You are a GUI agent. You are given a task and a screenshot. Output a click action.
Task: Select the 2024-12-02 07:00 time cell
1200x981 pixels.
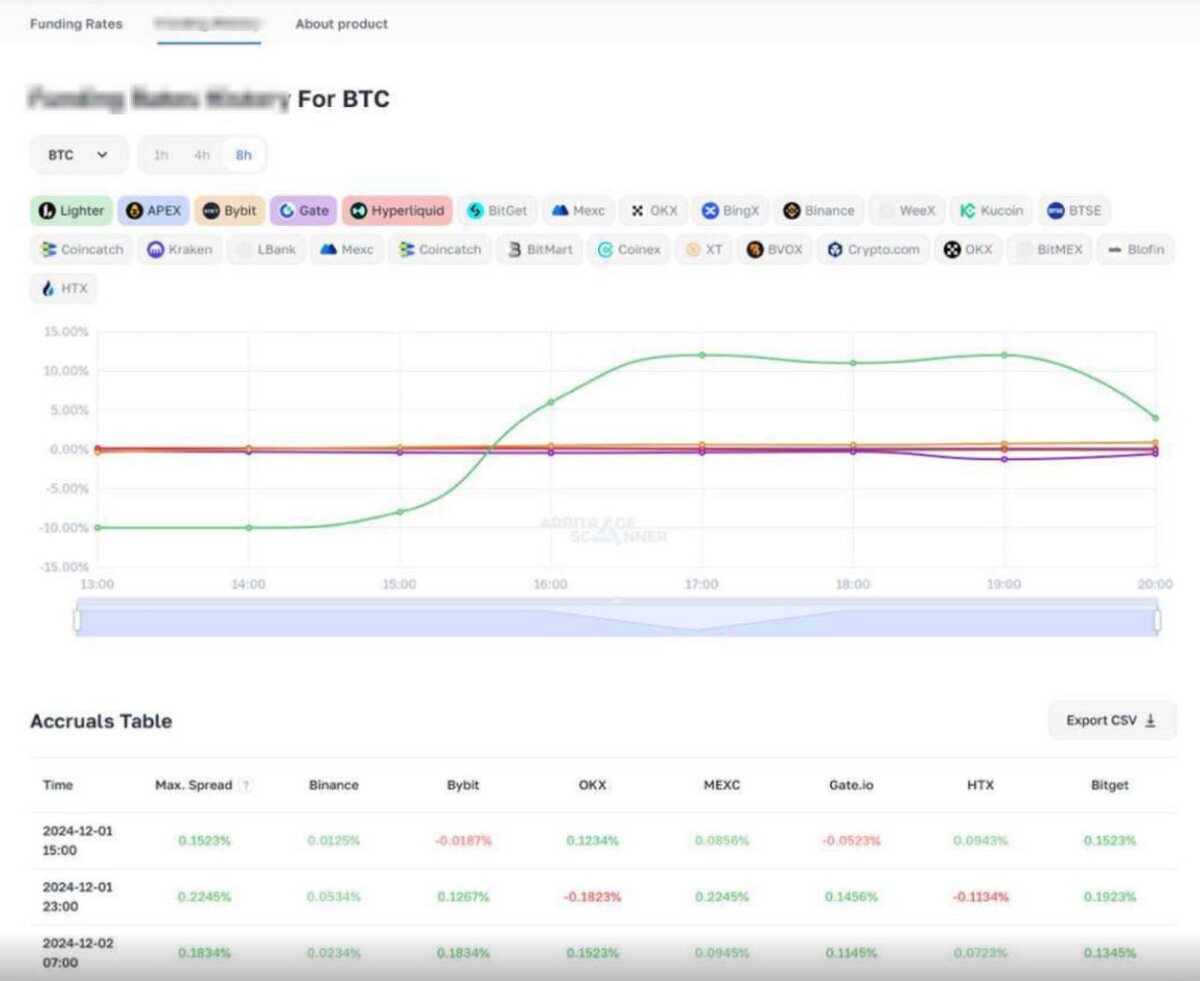tap(78, 953)
